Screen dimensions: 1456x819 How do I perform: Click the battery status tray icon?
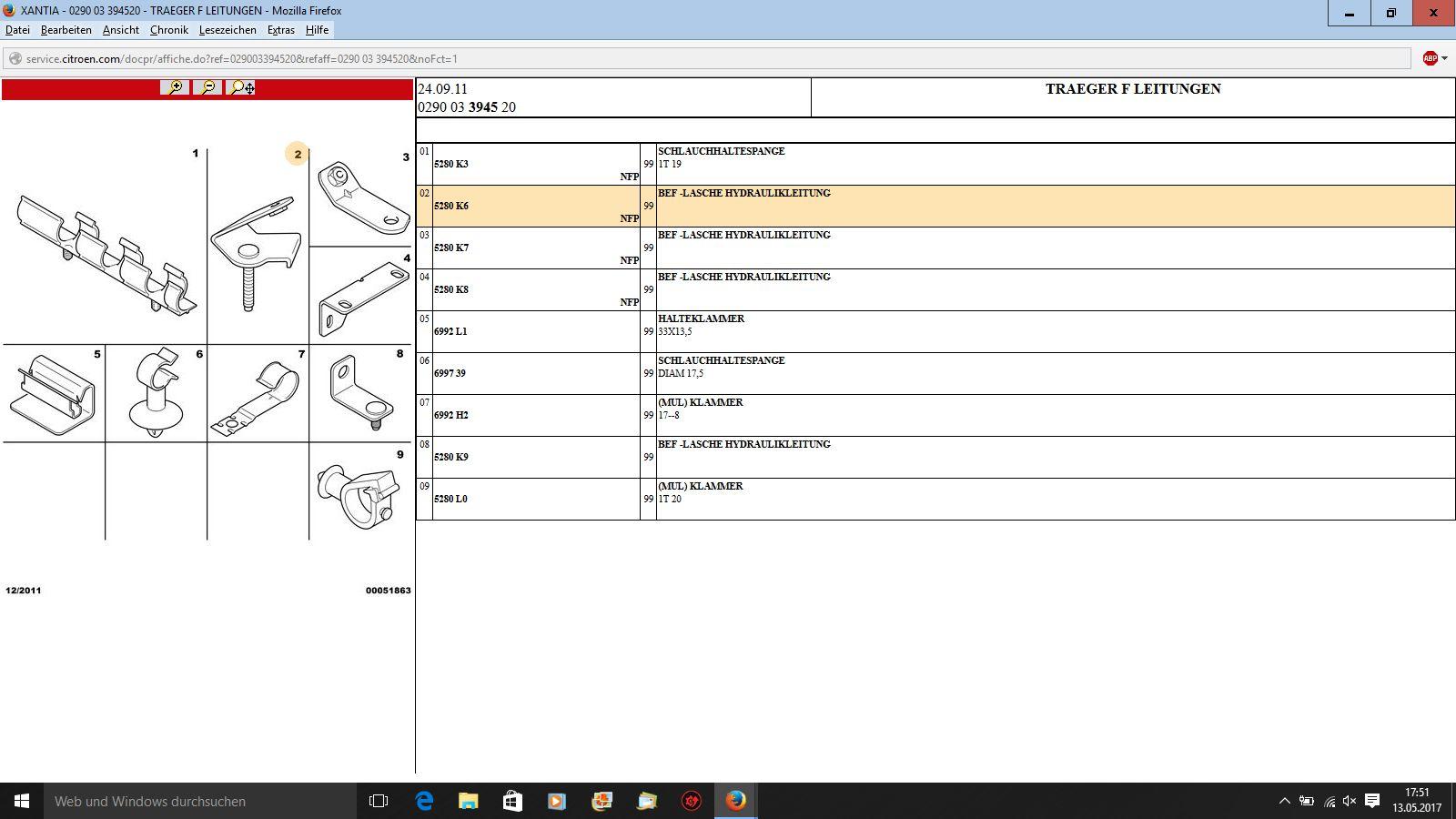coord(1306,801)
